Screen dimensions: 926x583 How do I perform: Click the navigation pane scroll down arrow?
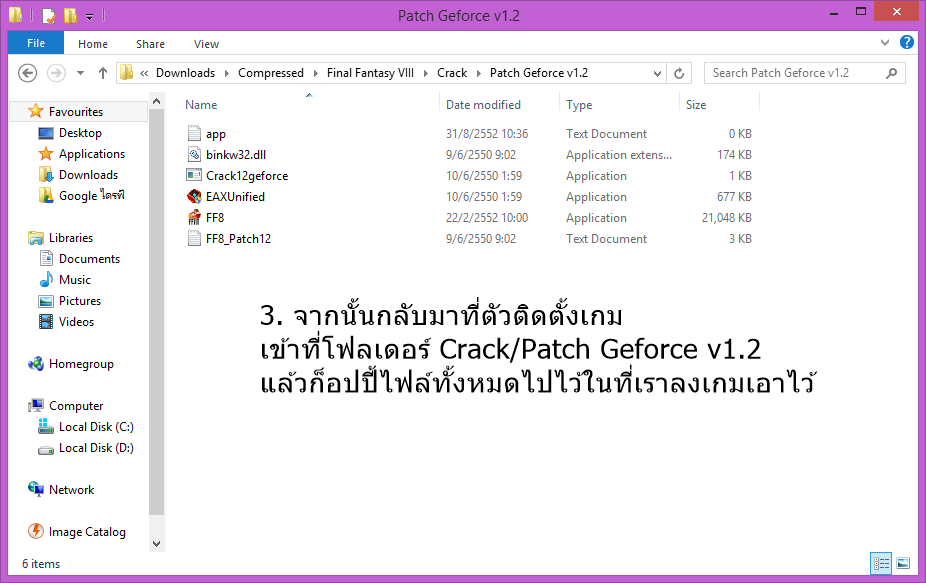coord(156,543)
